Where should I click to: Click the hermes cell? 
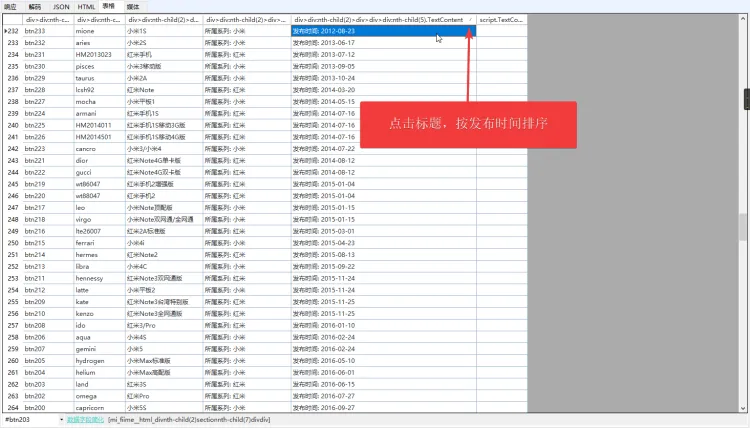[99, 255]
